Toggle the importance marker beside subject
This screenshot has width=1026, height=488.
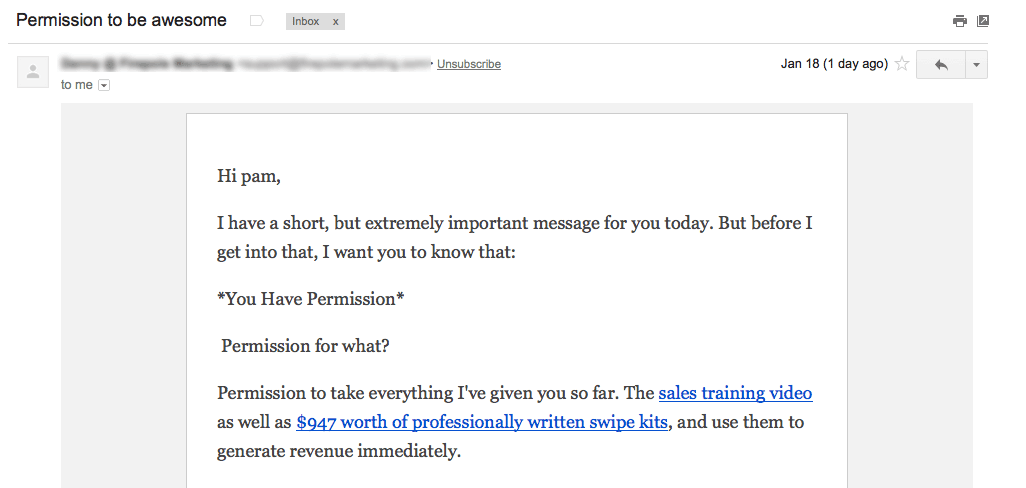coord(257,21)
